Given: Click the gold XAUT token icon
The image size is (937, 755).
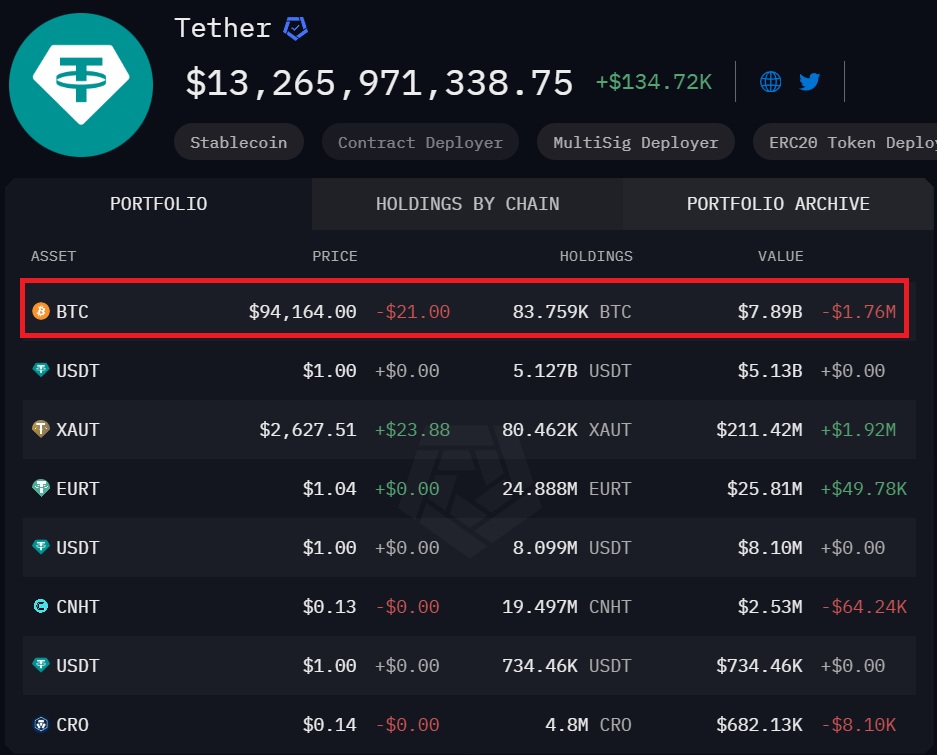Looking at the screenshot, I should tap(41, 429).
